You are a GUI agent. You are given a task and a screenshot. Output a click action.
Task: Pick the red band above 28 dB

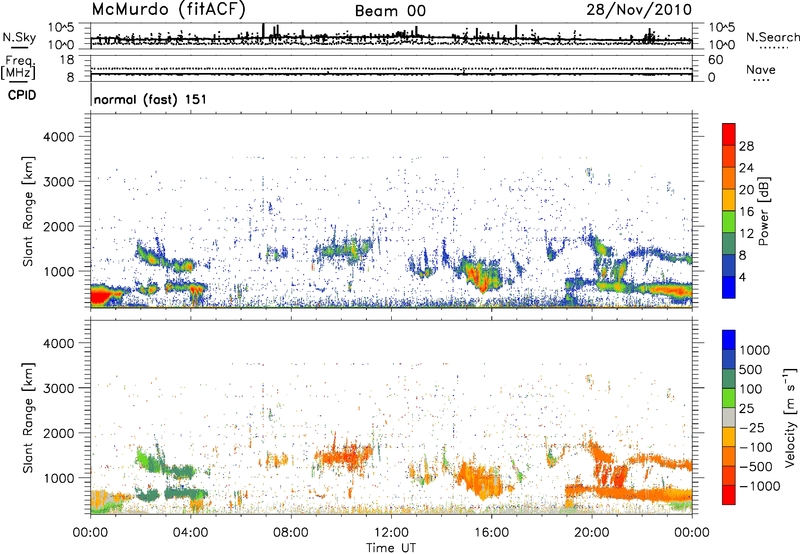coord(729,134)
